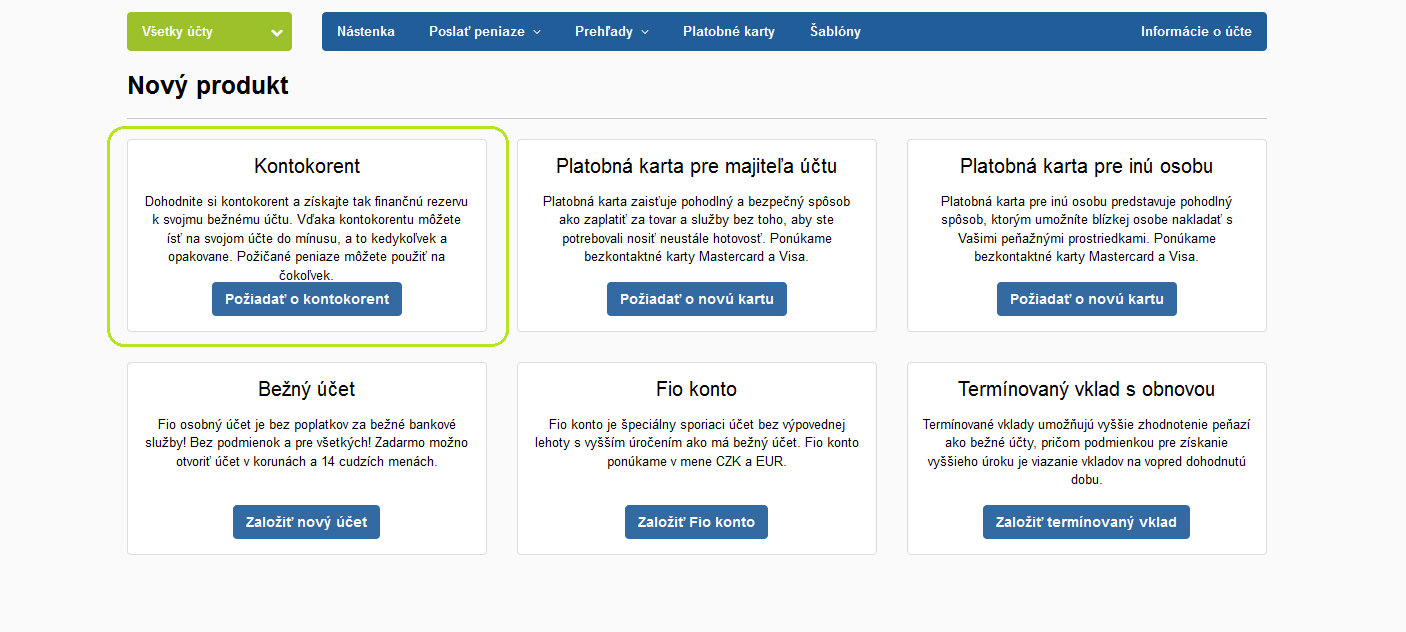1406x632 pixels.
Task: Click Založiť termínovaný vklad button
Action: 1087,522
